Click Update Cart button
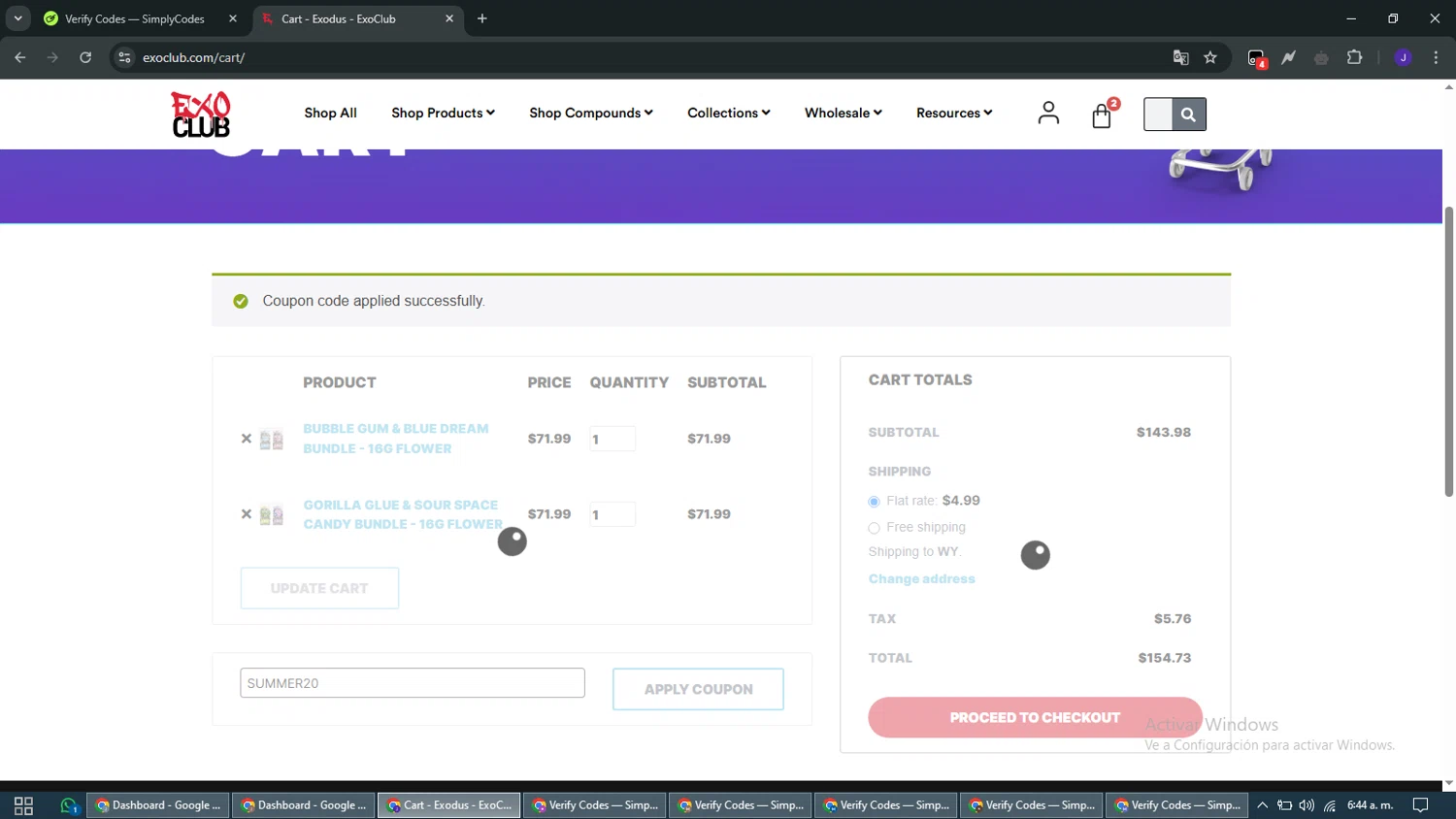Viewport: 1456px width, 819px height. coord(319,588)
